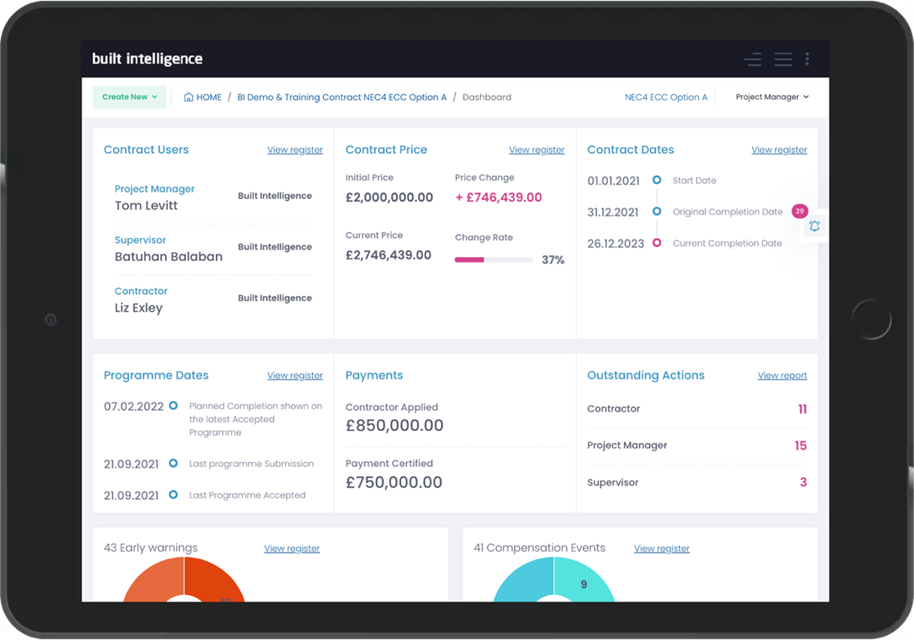Open View report for Outstanding Actions
This screenshot has height=640, width=914.
tap(782, 375)
